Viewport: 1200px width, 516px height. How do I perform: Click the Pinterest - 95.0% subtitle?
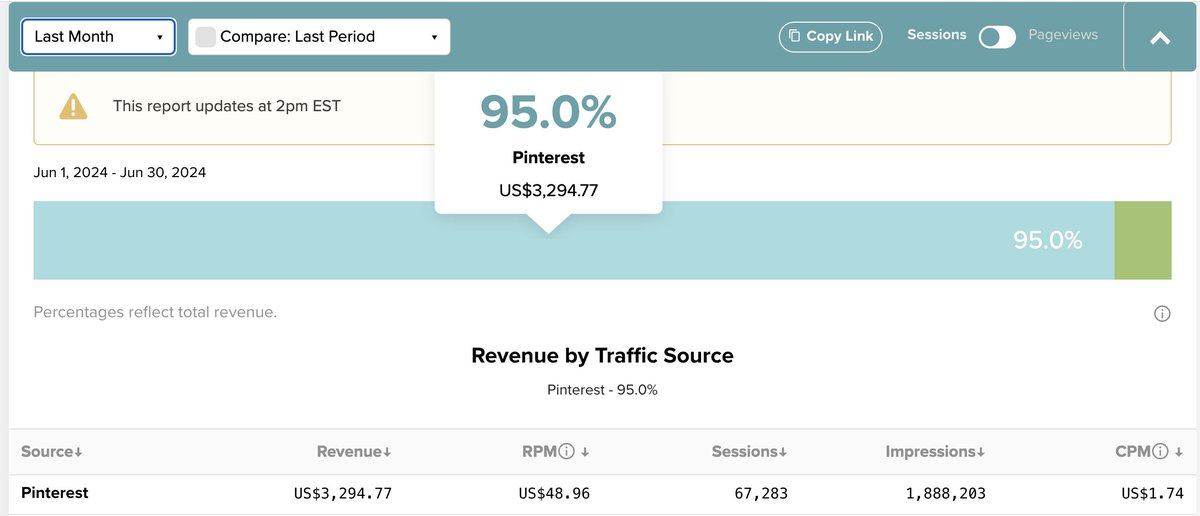point(602,390)
